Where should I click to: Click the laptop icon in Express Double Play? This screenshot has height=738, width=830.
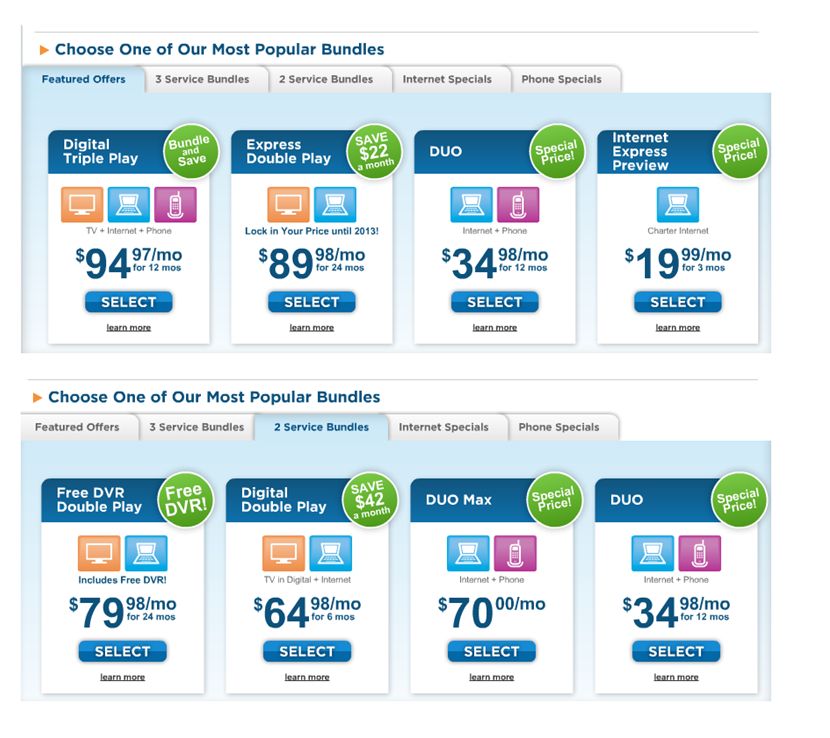(335, 204)
